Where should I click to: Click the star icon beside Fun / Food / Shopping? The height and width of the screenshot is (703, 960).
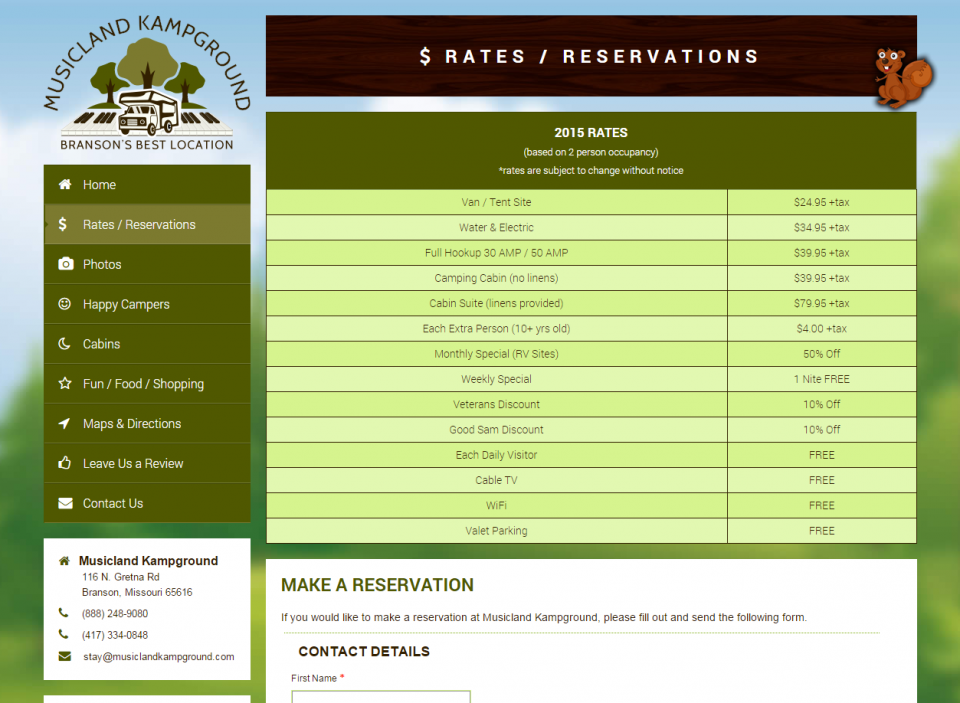64,383
